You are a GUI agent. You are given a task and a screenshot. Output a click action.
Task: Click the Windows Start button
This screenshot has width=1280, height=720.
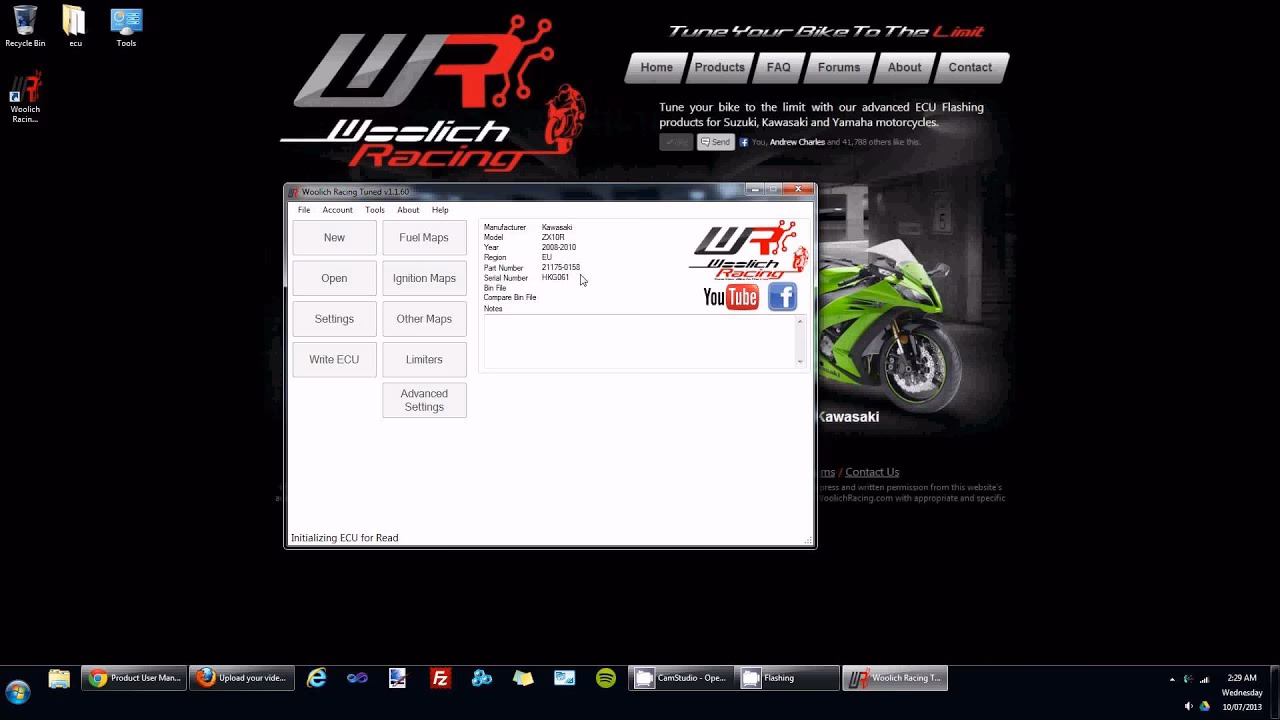coord(18,691)
